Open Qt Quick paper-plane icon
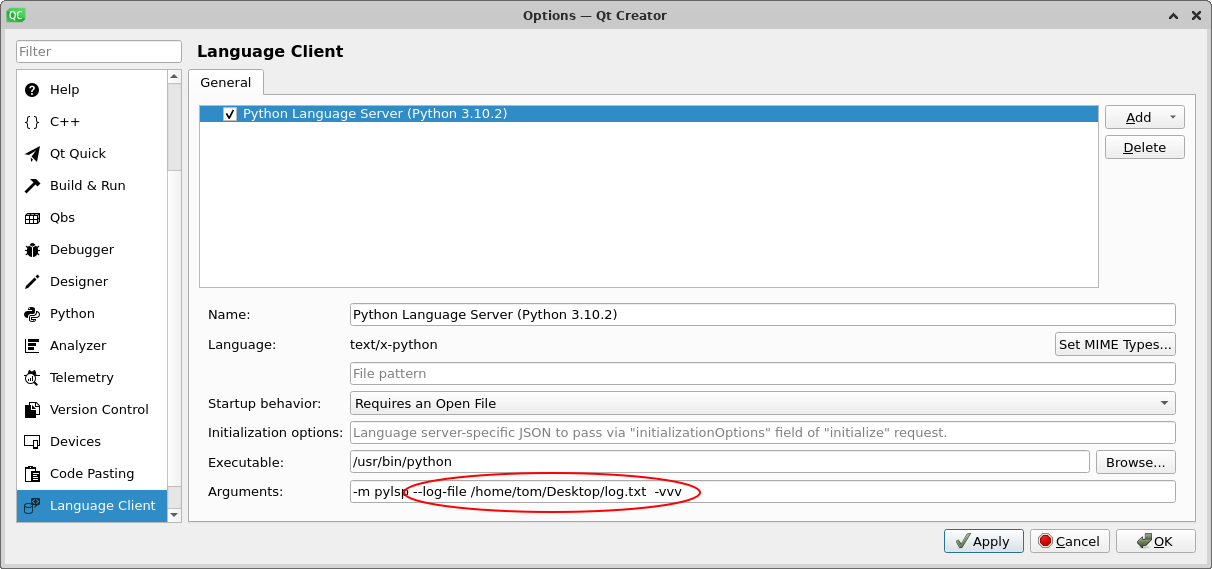Screen dimensions: 1212x569 pos(32,154)
